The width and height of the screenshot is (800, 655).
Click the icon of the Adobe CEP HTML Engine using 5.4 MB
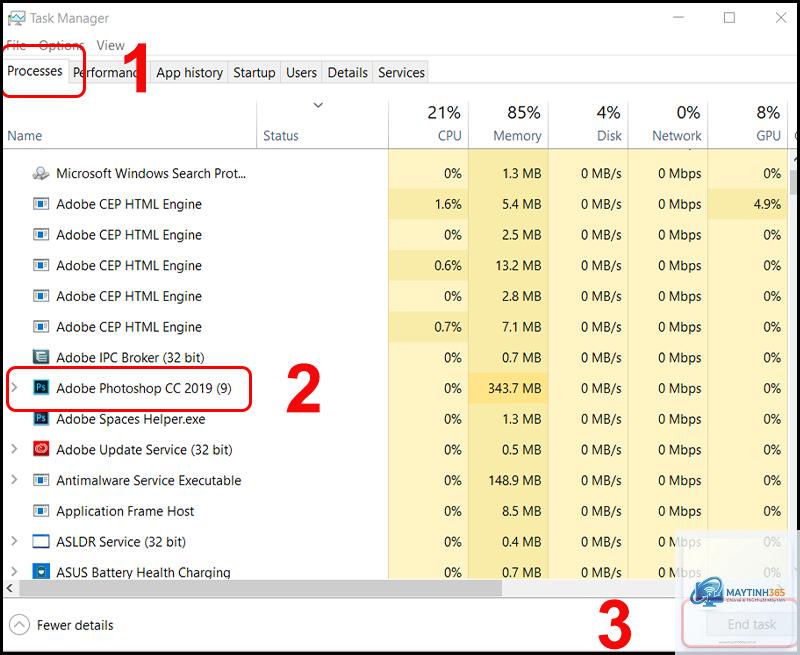[41, 204]
